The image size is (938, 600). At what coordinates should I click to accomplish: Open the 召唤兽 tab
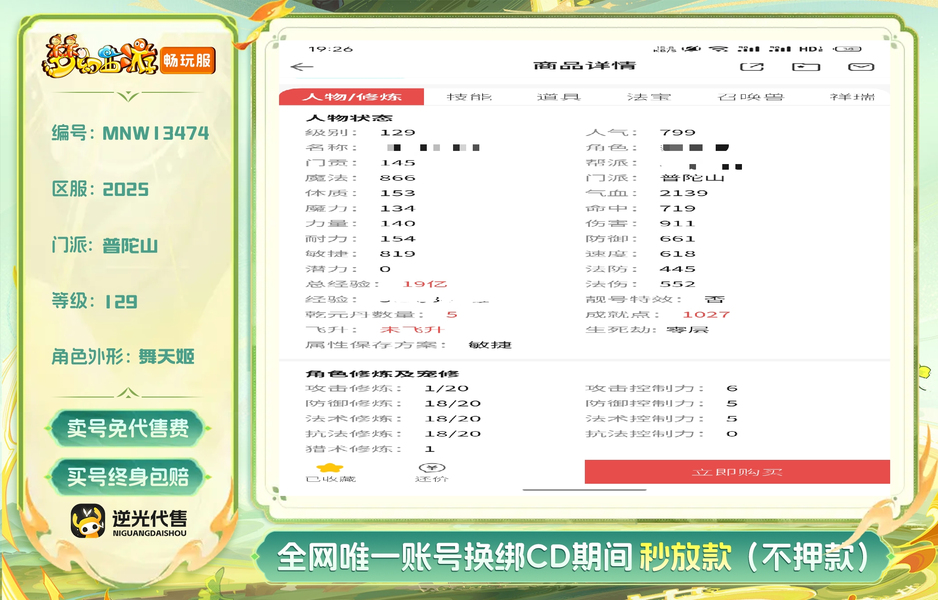(x=750, y=97)
